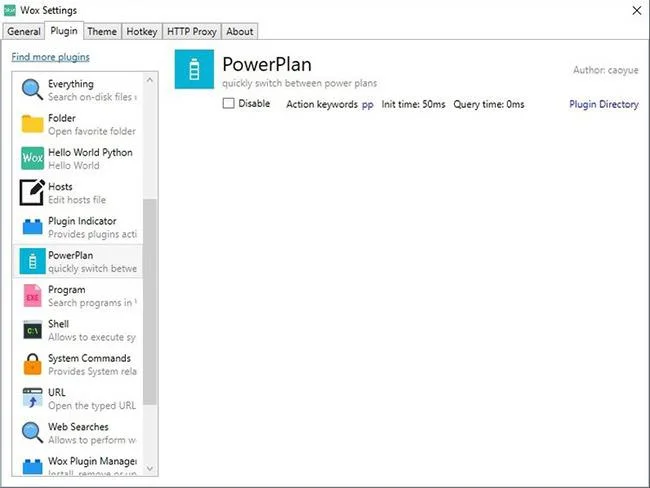Click the plugin list scrollbar thumb
The width and height of the screenshot is (650, 488).
click(x=150, y=301)
